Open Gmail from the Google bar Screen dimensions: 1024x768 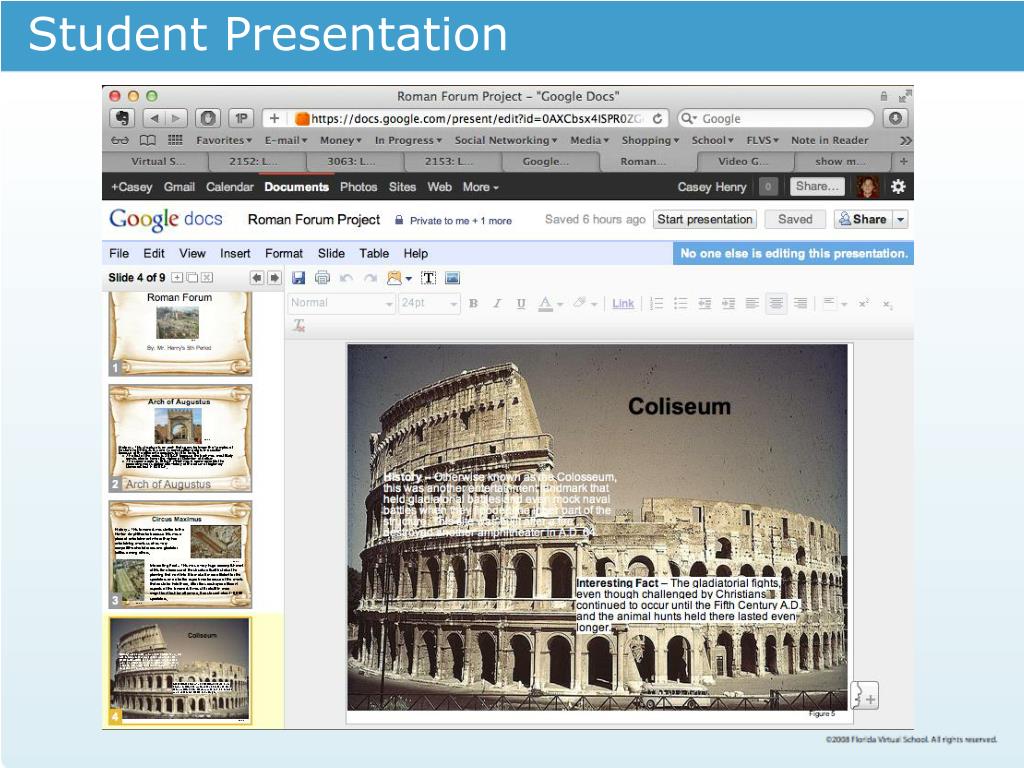(180, 187)
